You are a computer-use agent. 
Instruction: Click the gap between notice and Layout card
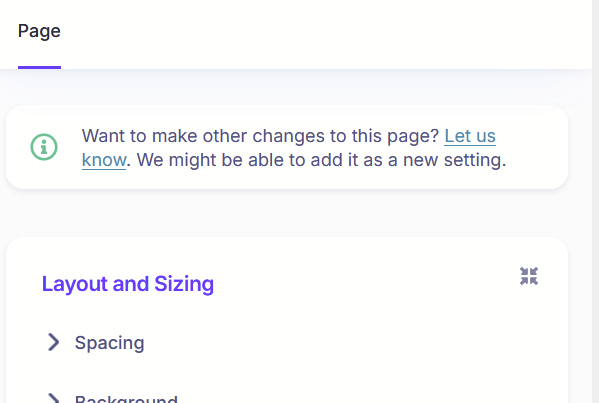click(287, 213)
